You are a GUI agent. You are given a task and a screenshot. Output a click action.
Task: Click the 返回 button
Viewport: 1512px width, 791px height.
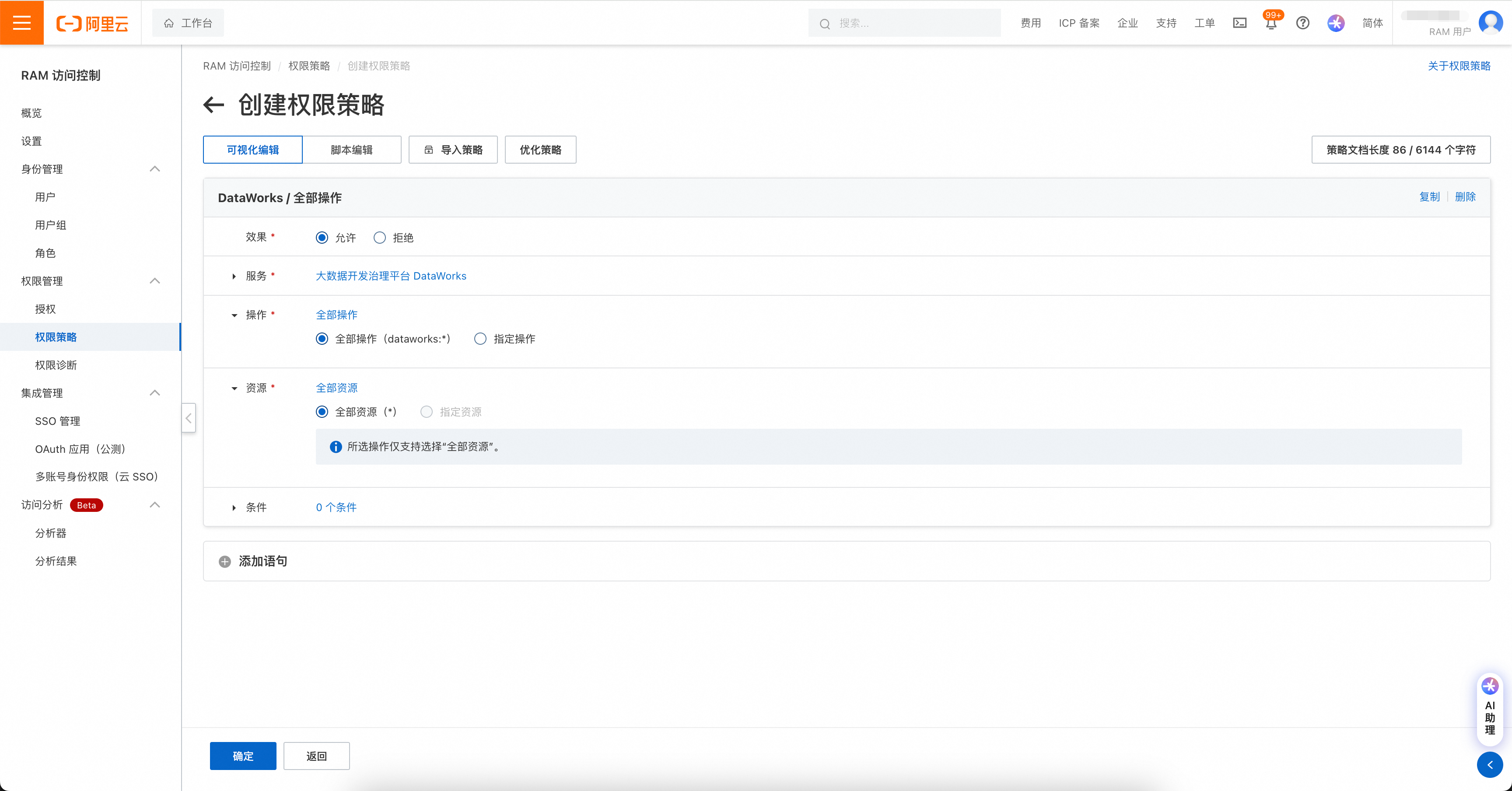coord(316,756)
